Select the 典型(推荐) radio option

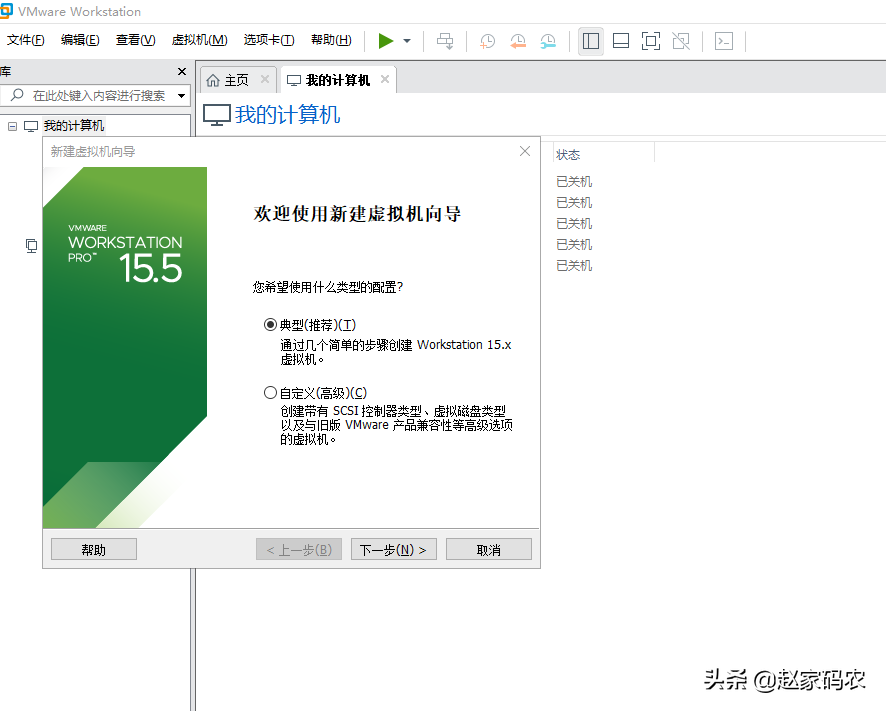pos(270,325)
